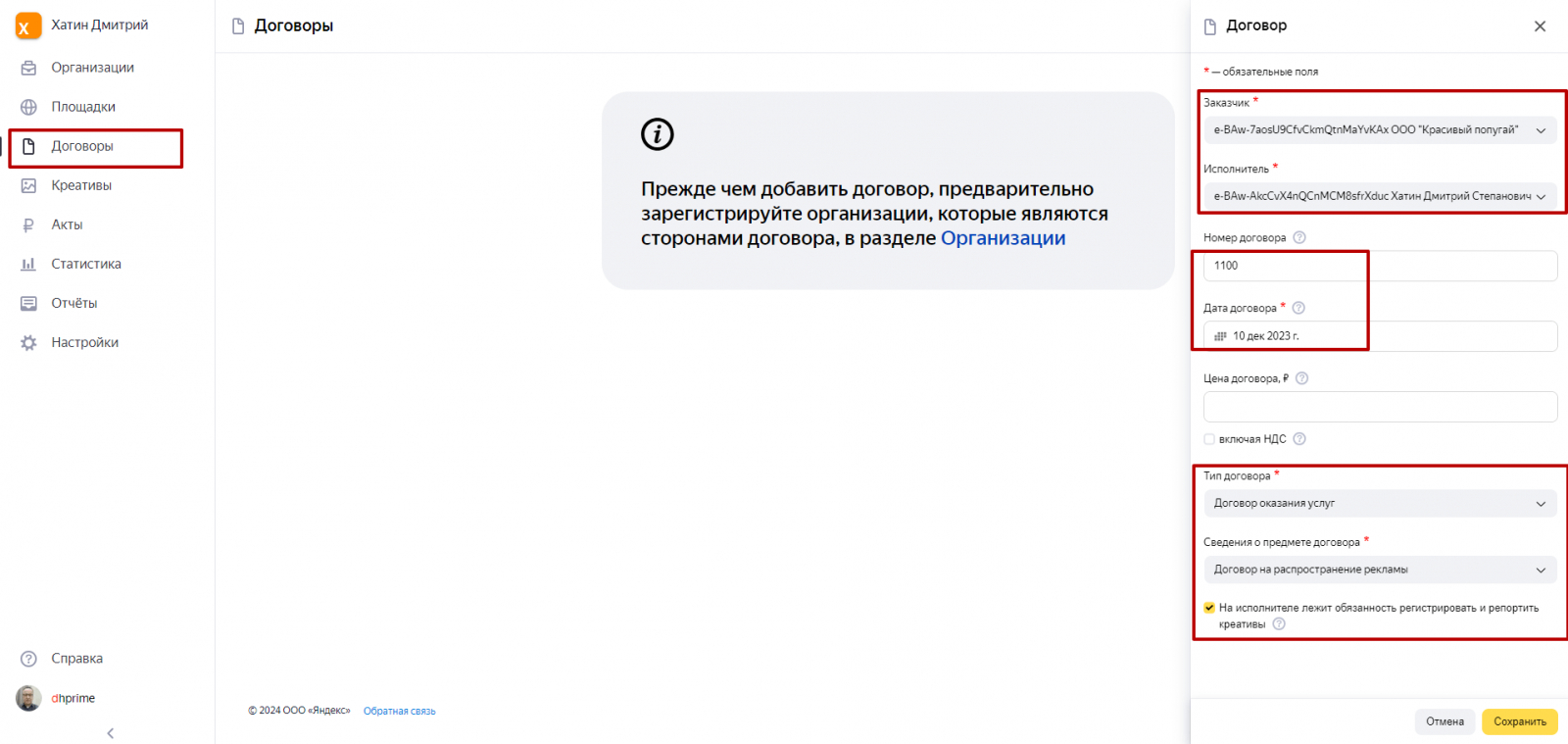Click the help icon next to Дата договора

coord(1298,308)
